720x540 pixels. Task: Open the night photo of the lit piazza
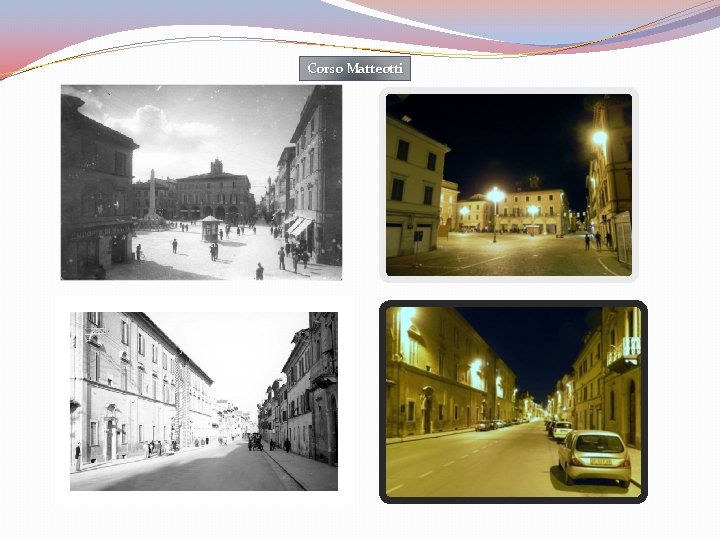(509, 185)
